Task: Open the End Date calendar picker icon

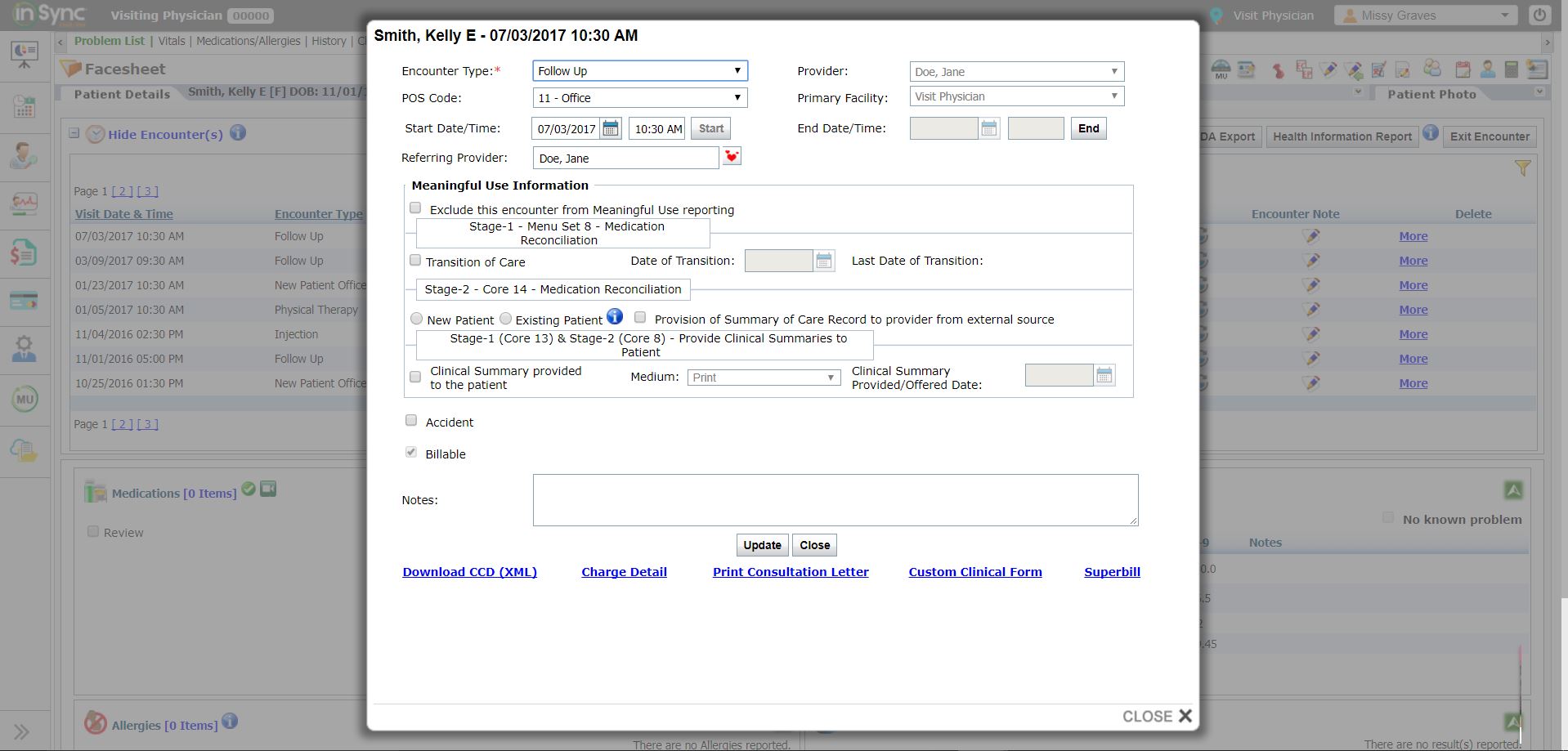Action: point(989,129)
